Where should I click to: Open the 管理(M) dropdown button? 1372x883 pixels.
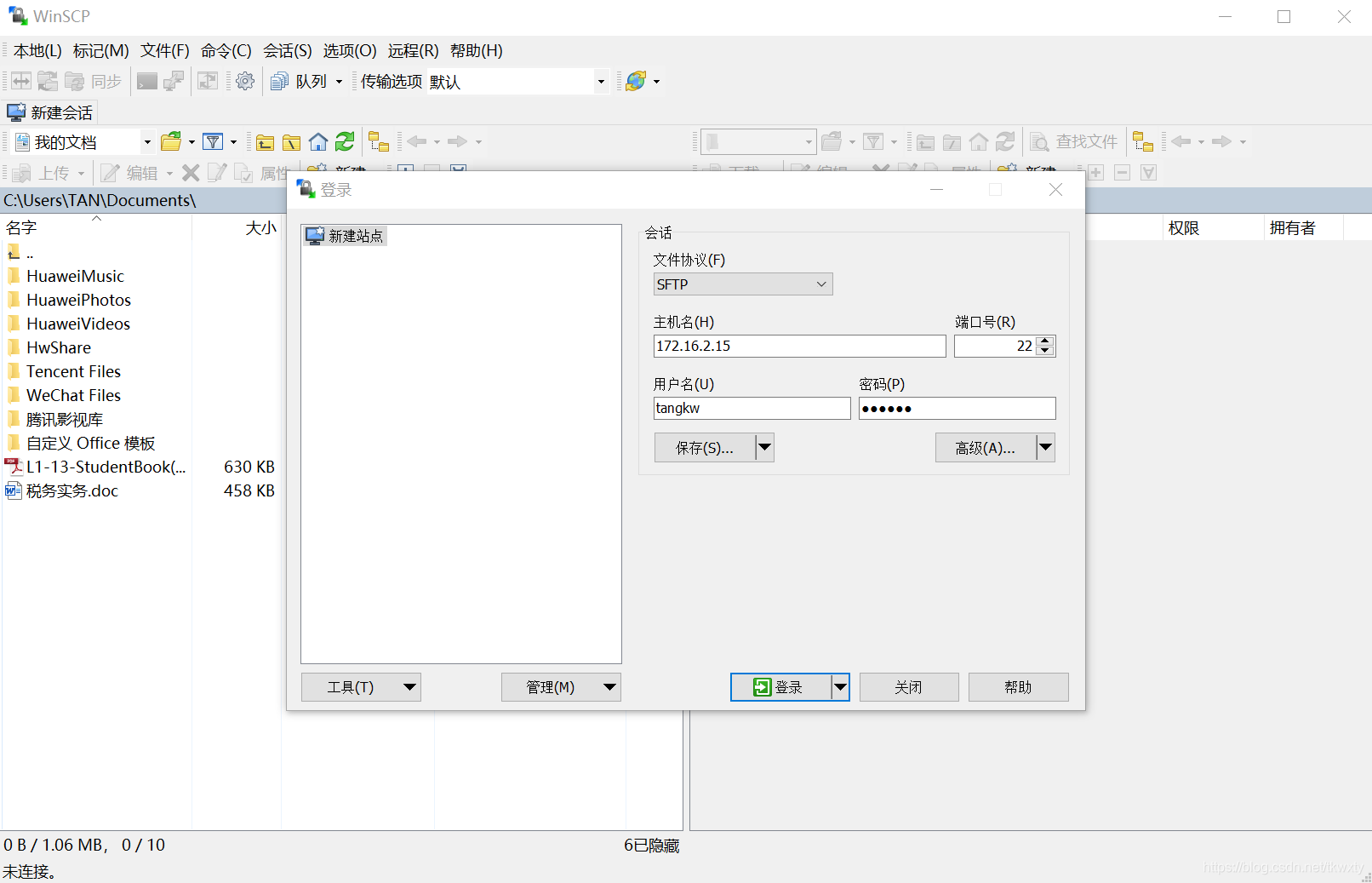pyautogui.click(x=561, y=686)
